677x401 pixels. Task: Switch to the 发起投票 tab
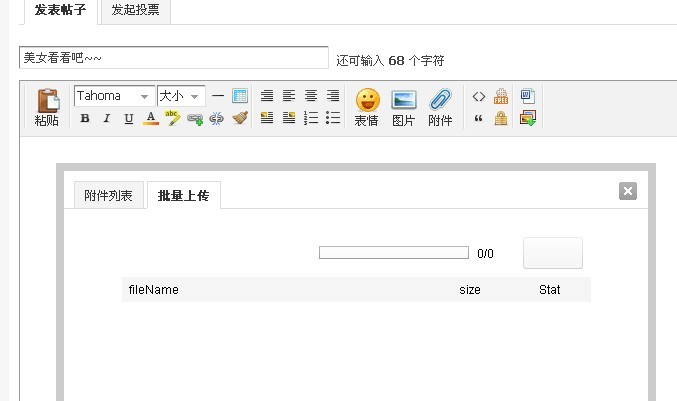click(x=136, y=10)
